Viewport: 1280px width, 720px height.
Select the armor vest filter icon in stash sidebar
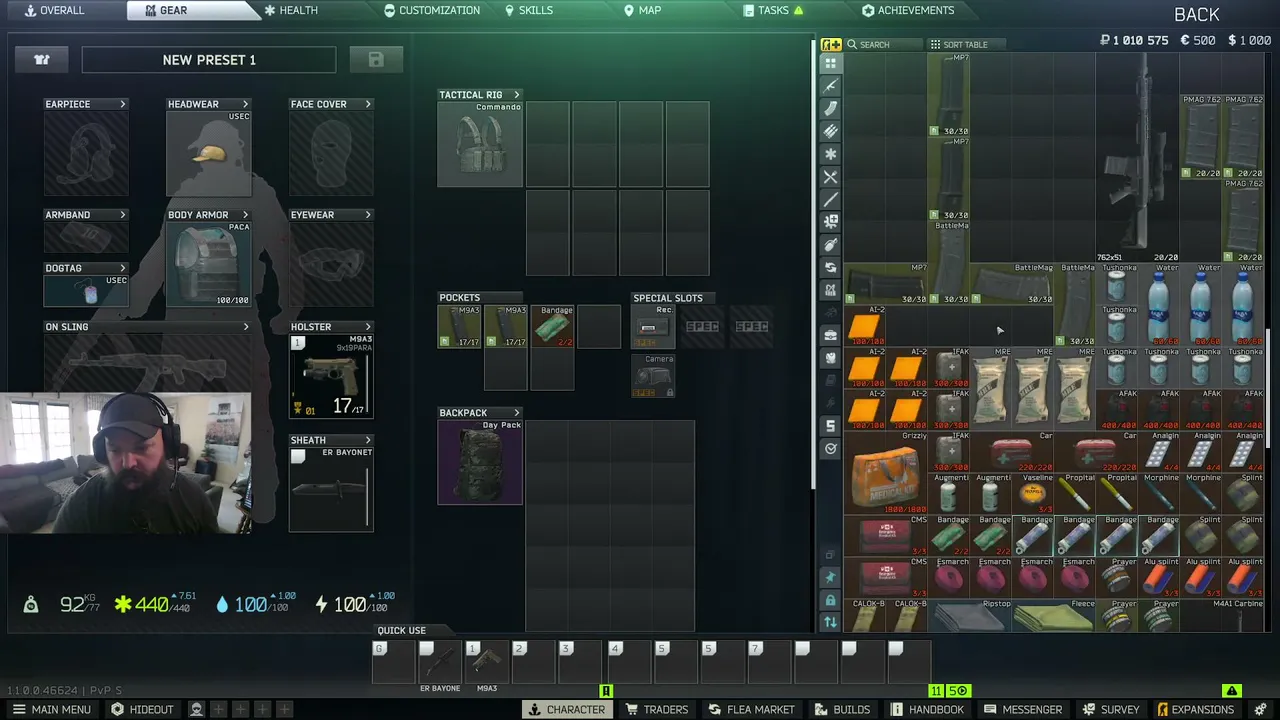coord(830,358)
